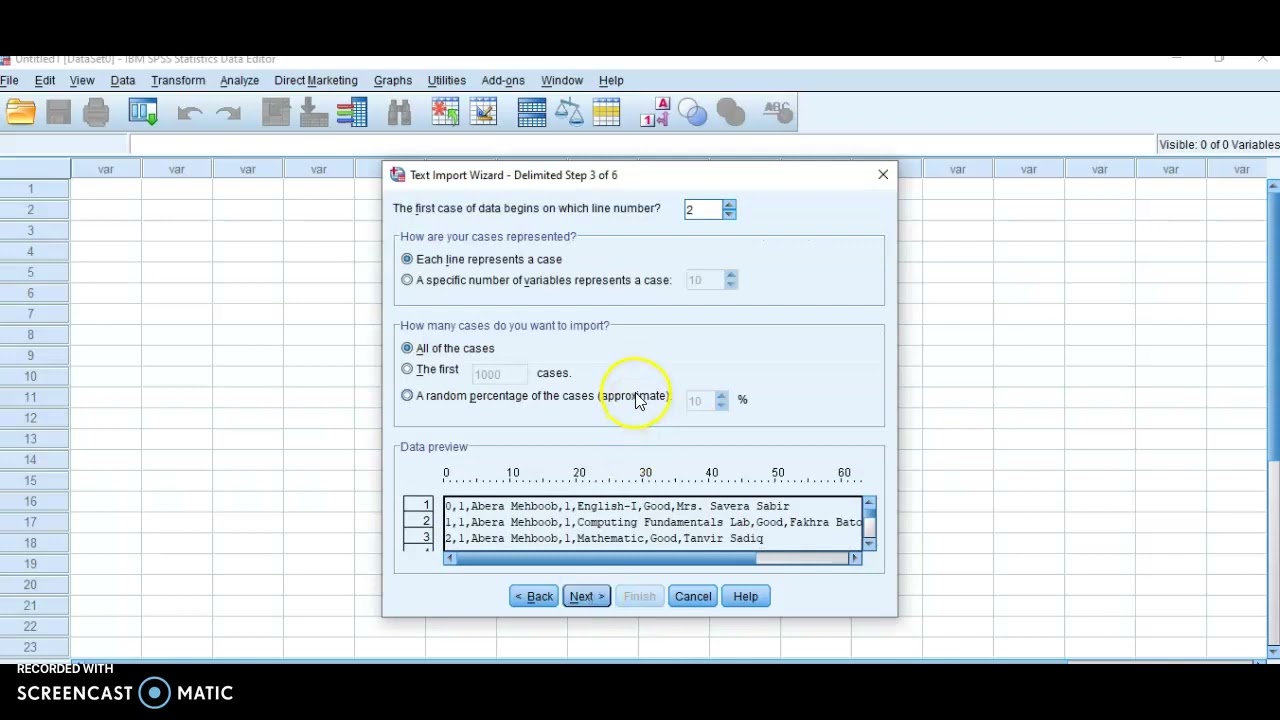Open the Graphs menu

click(x=393, y=80)
